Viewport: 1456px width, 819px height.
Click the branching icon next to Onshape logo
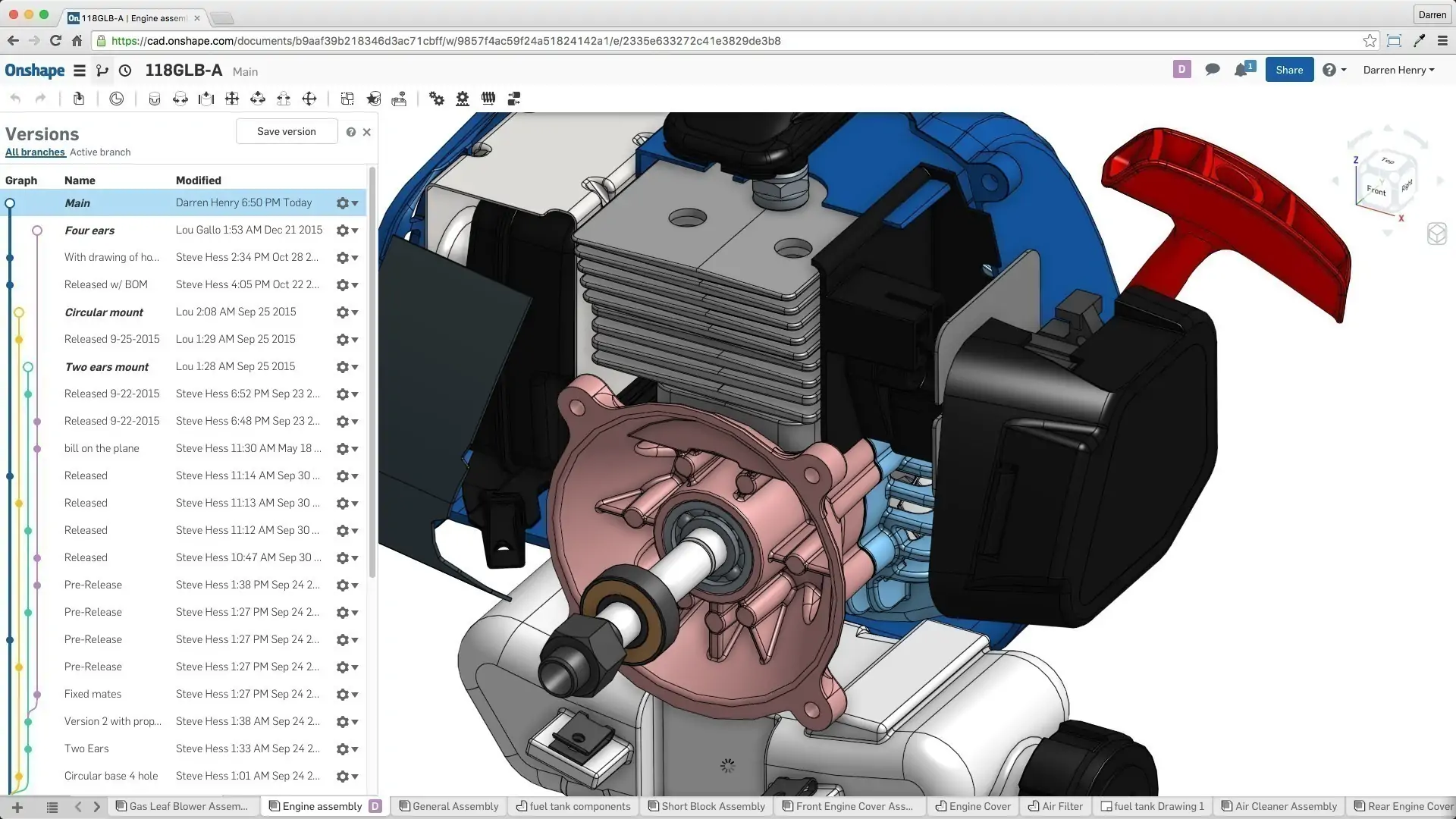pyautogui.click(x=102, y=70)
